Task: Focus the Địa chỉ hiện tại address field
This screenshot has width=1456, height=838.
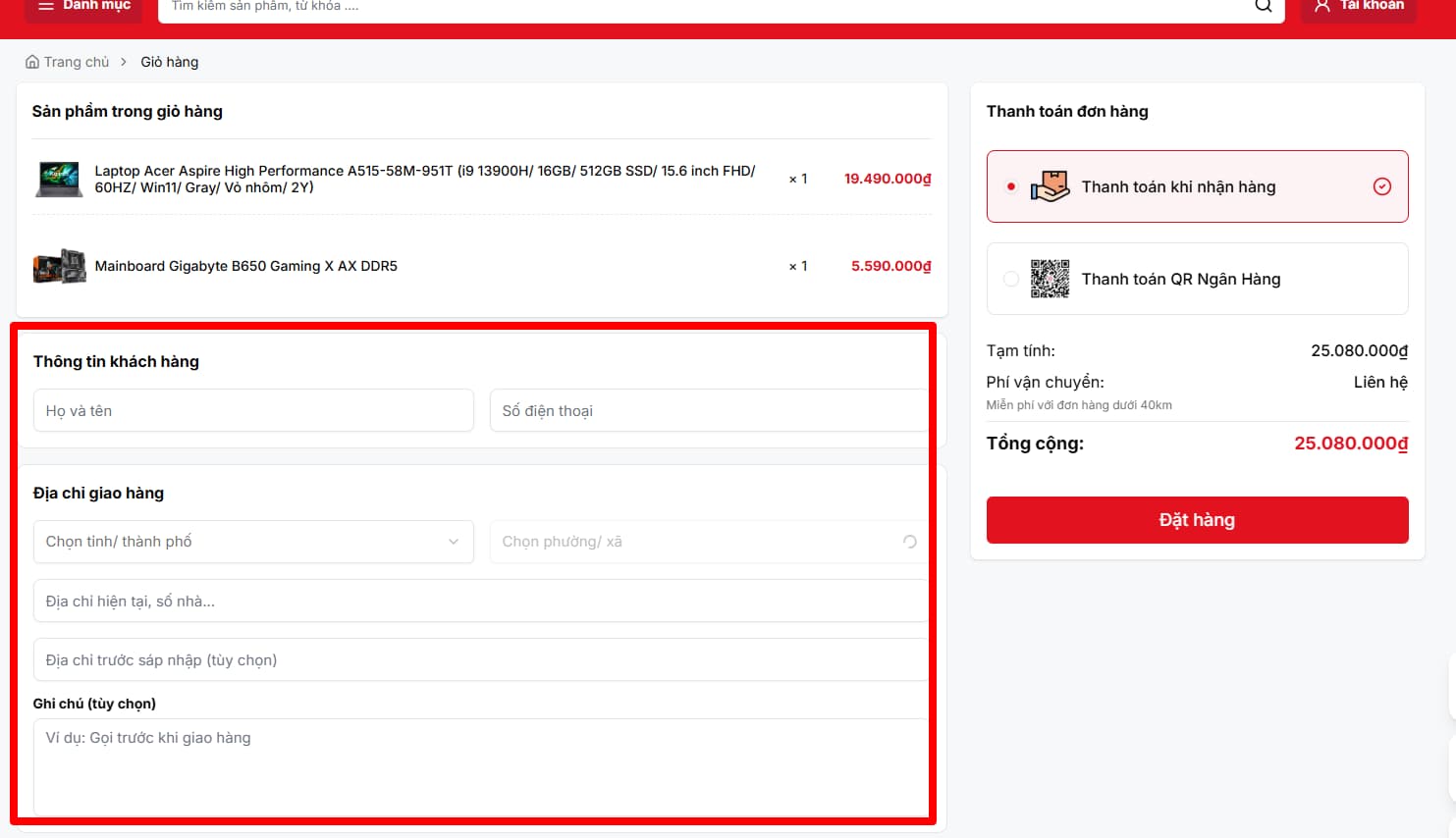Action: pyautogui.click(x=479, y=601)
